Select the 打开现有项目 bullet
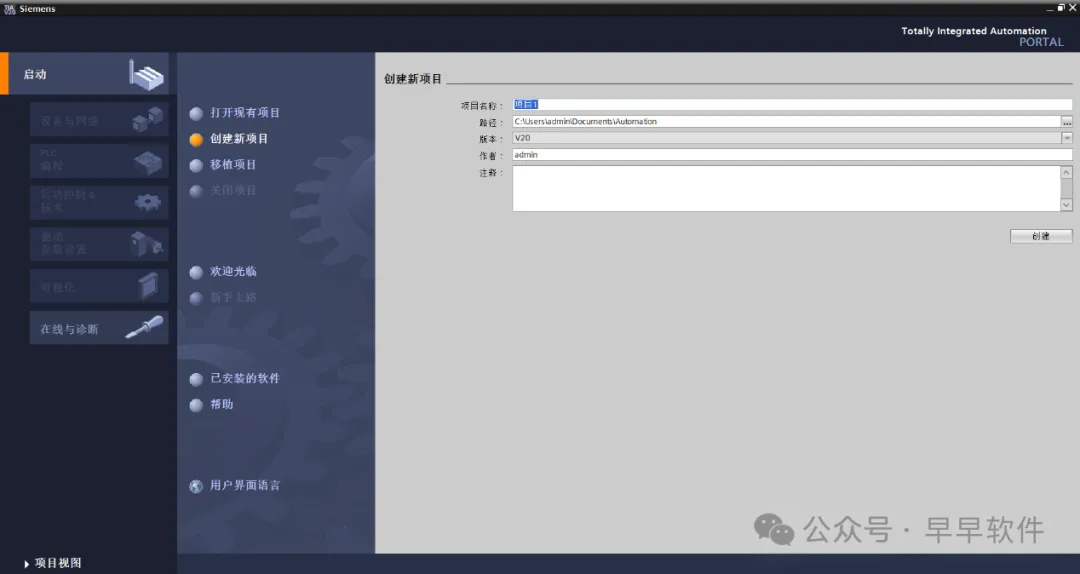This screenshot has height=574, width=1080. [x=196, y=114]
